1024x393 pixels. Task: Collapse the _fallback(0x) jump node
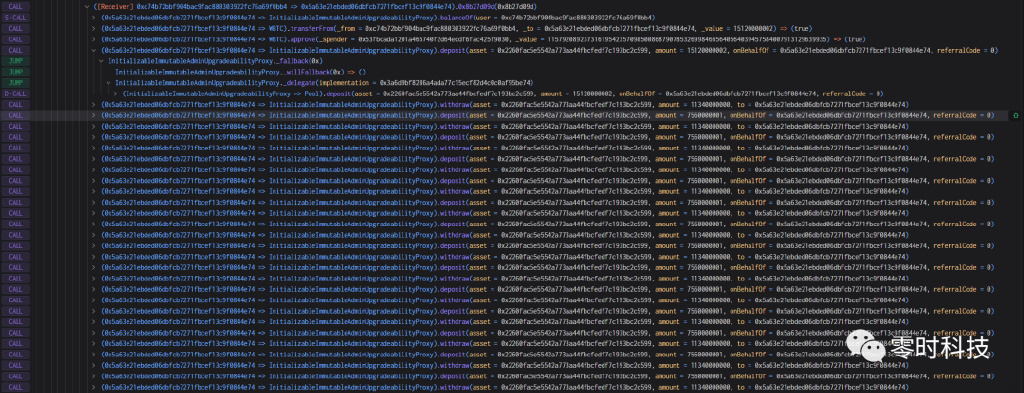pyautogui.click(x=101, y=61)
